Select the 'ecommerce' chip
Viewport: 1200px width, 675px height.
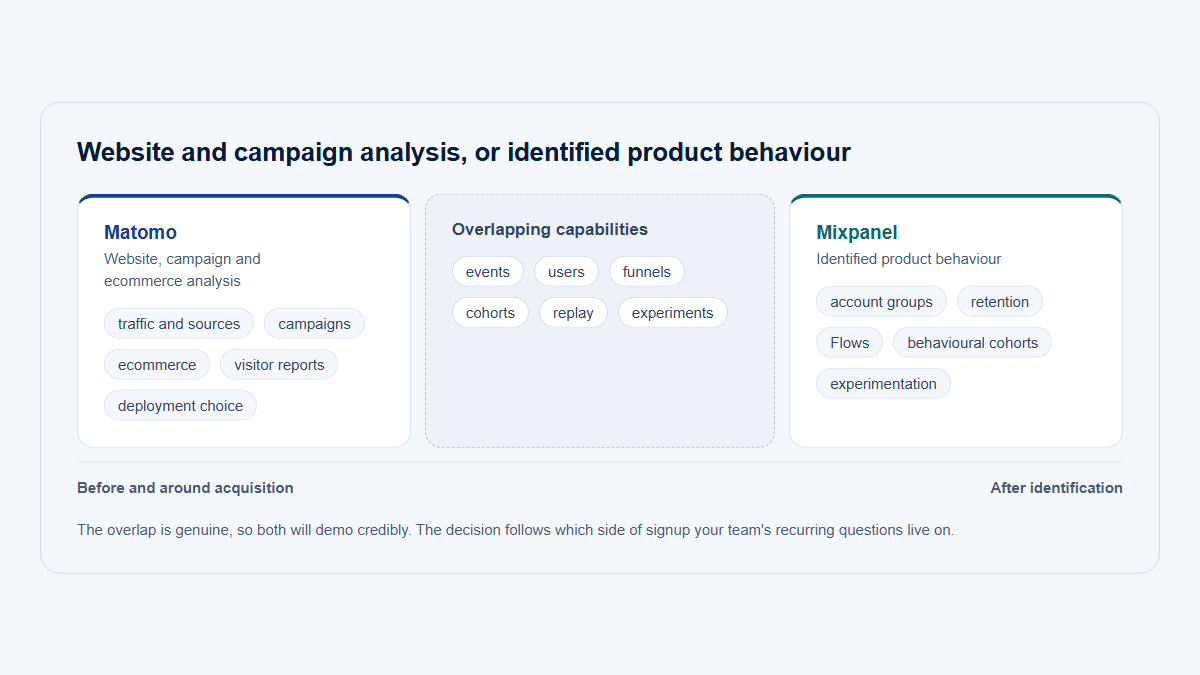157,365
